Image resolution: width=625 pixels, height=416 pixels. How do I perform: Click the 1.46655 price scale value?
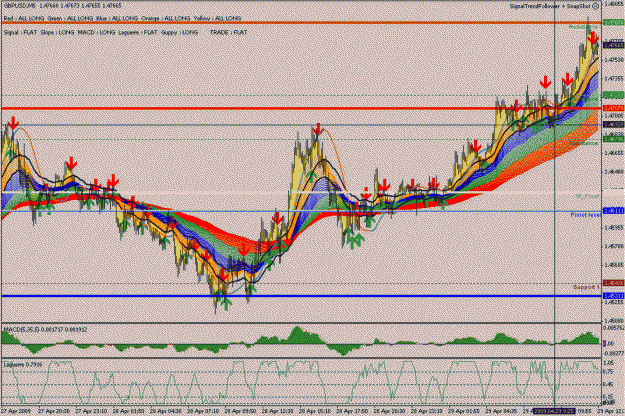pyautogui.click(x=614, y=153)
